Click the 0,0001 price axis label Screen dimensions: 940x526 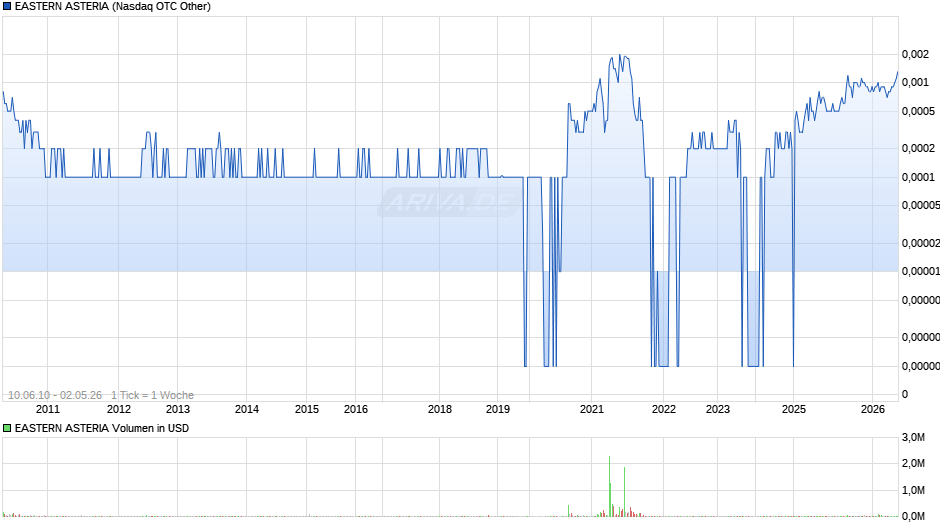(918, 177)
